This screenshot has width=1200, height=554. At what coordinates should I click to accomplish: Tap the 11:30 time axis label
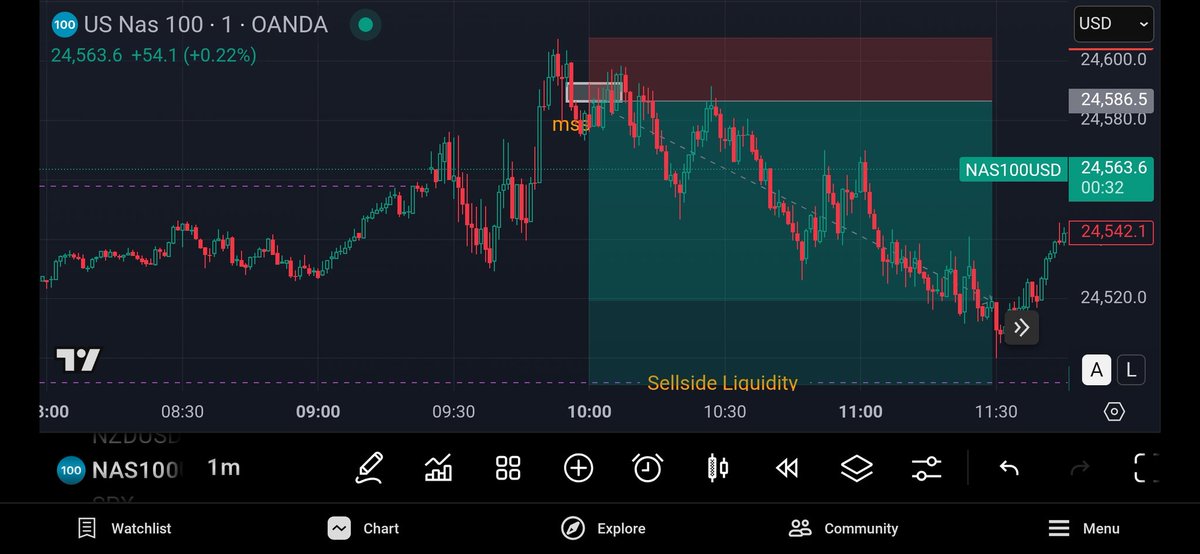click(x=995, y=412)
